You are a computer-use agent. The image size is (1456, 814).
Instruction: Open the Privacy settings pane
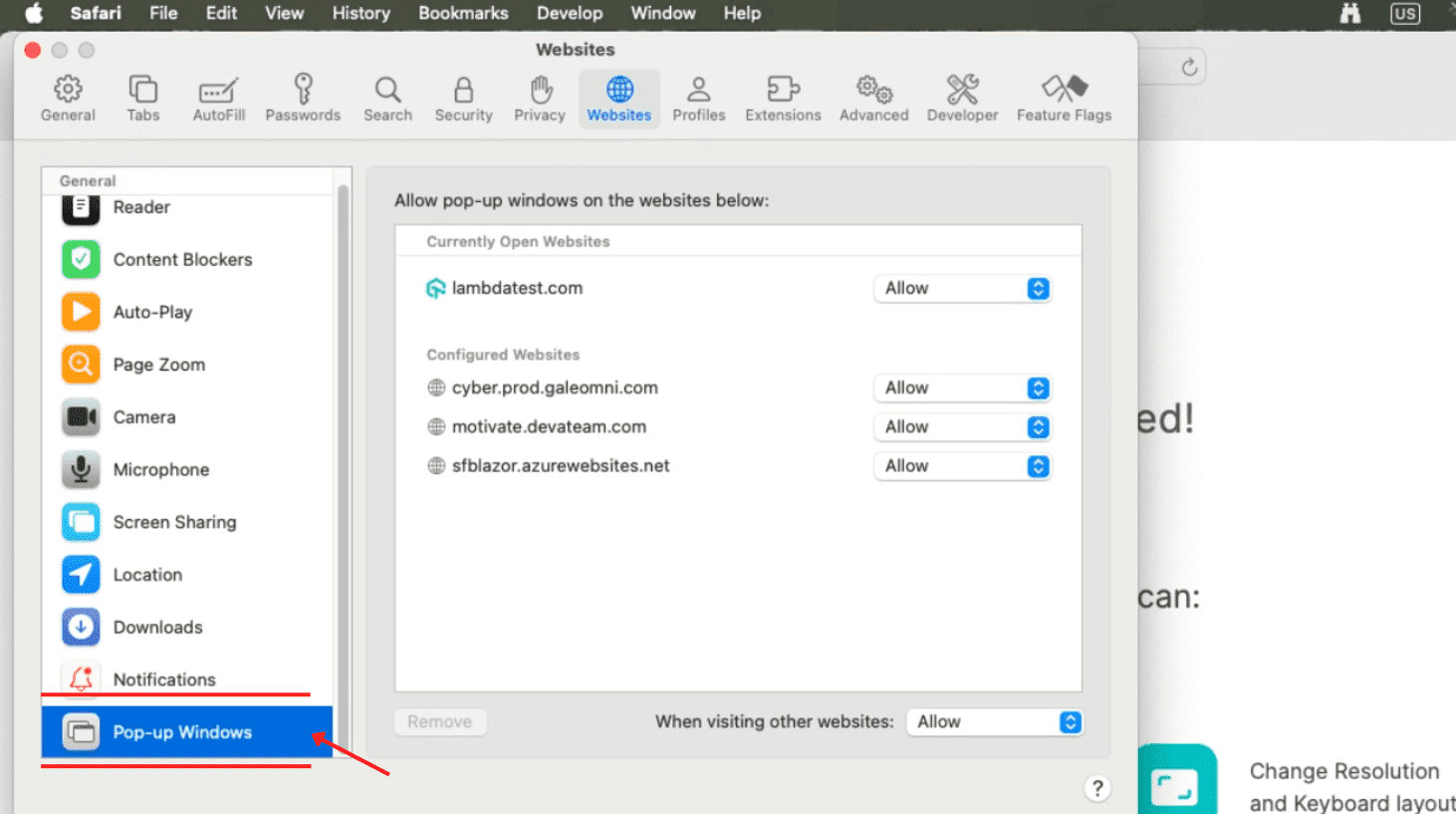(x=540, y=99)
